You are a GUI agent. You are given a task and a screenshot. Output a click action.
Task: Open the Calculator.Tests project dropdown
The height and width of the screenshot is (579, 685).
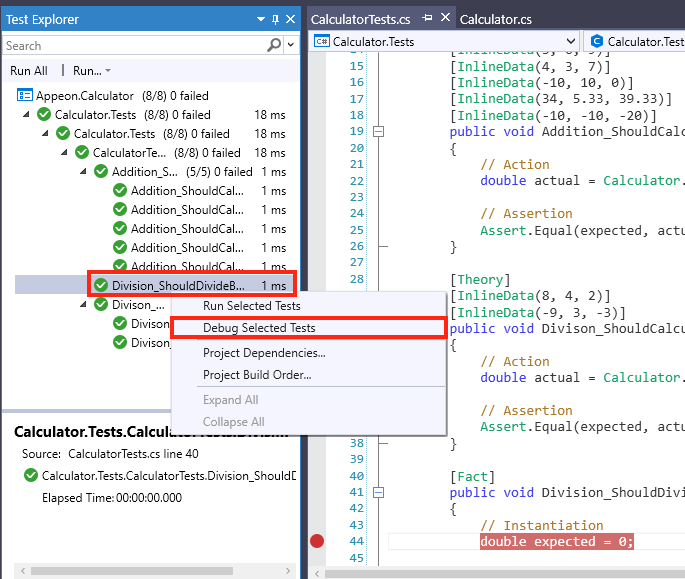(x=571, y=42)
